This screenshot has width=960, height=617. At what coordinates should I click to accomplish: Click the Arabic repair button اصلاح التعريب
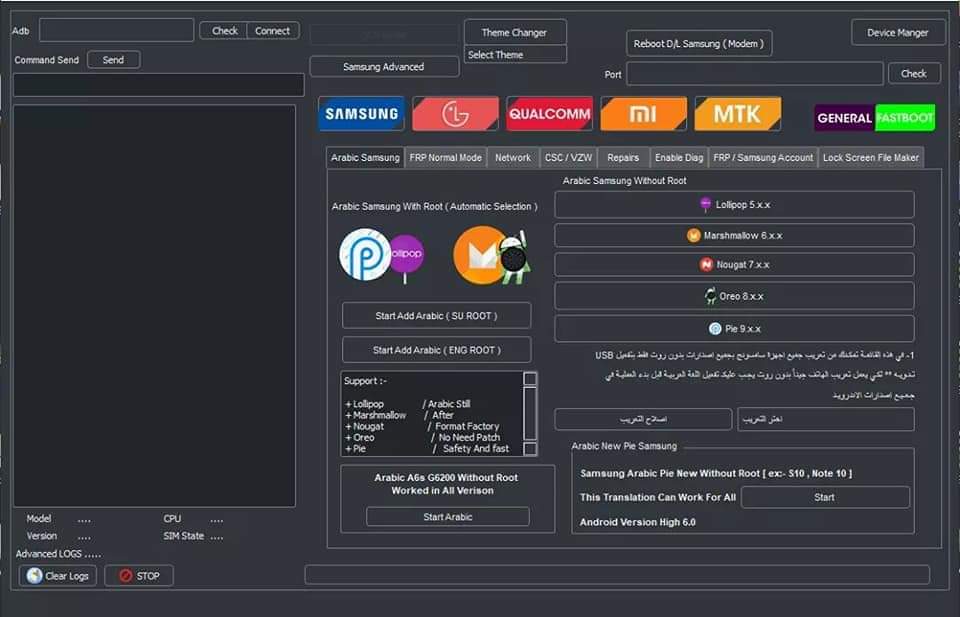tap(643, 419)
